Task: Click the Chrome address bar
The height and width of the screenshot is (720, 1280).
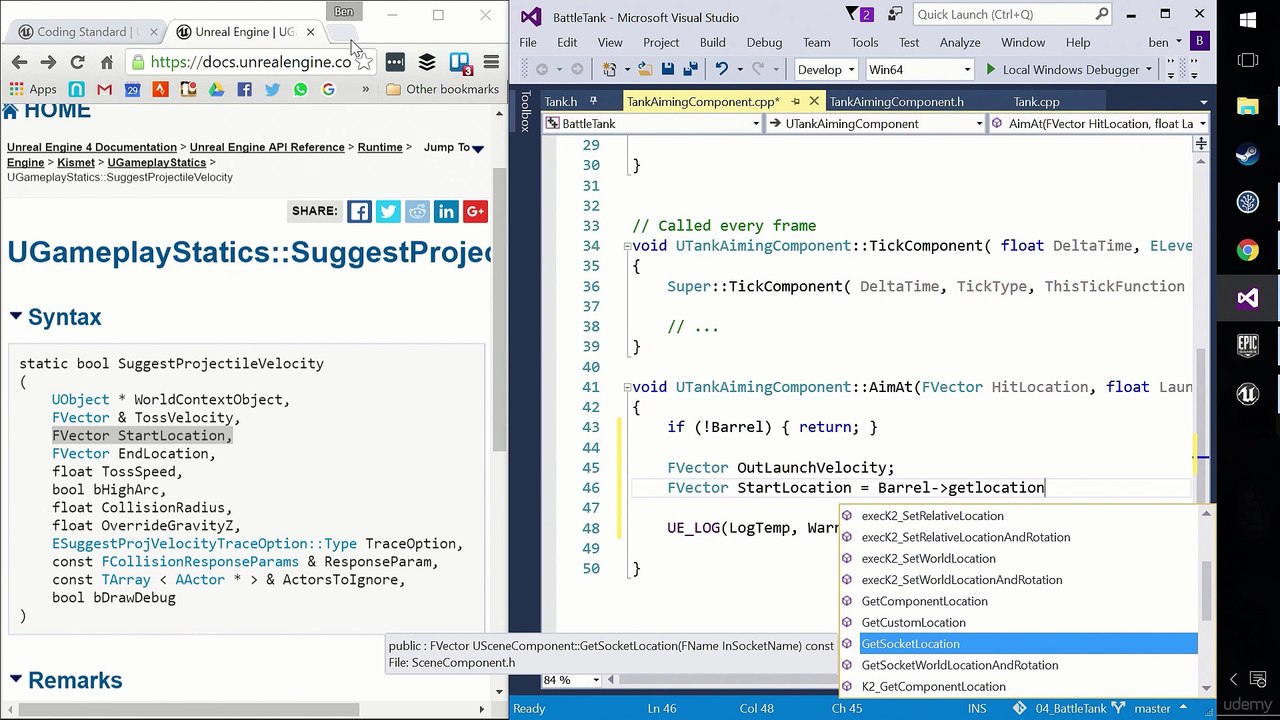Action: click(250, 62)
